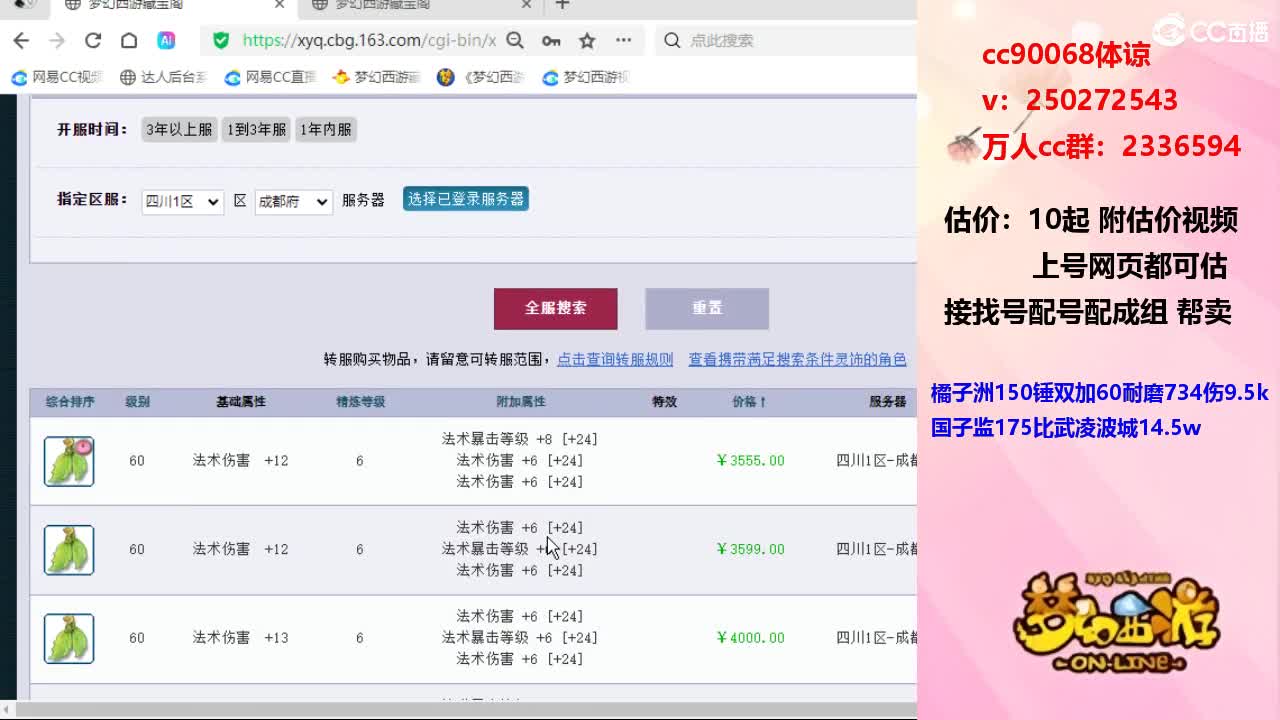
Task: Open the three-dots more menu in address bar
Action: tap(624, 41)
